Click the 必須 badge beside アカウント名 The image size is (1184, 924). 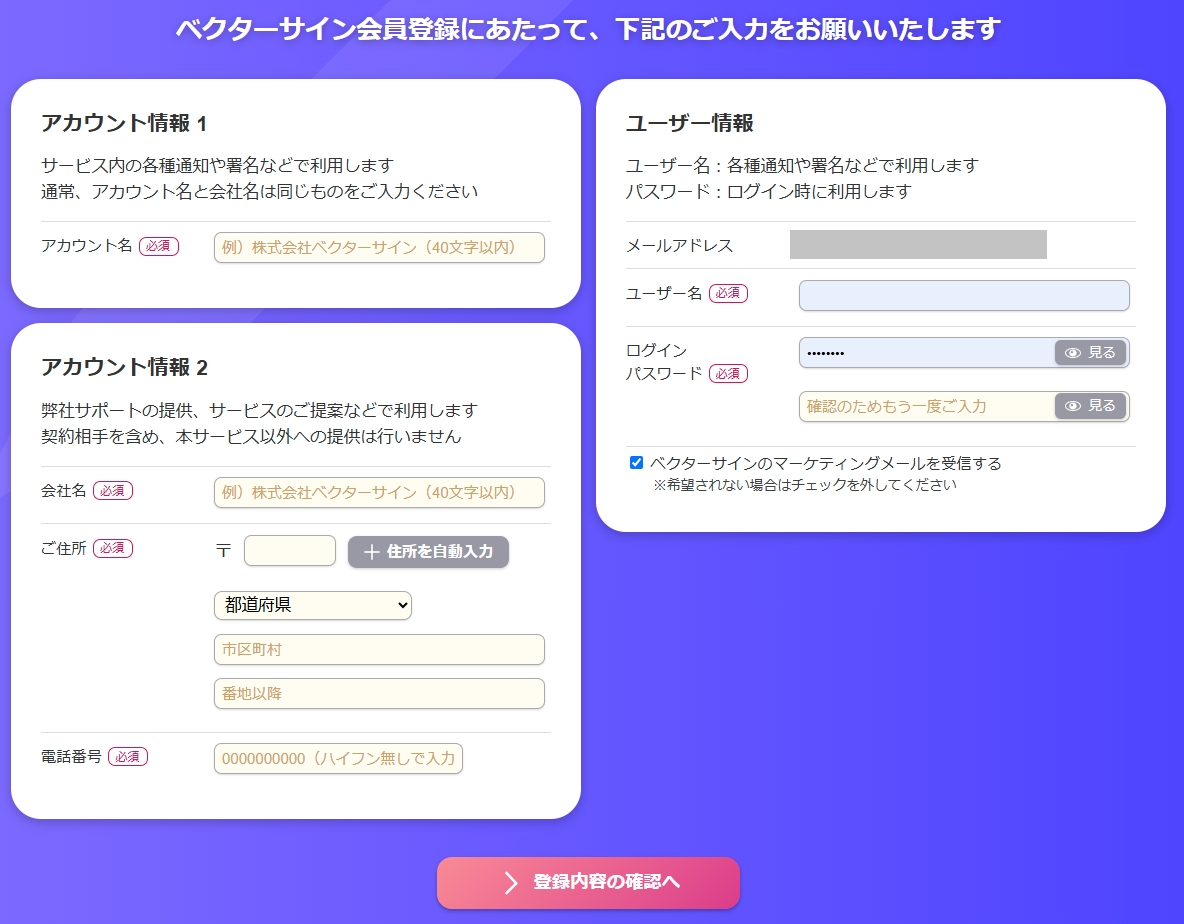pos(159,246)
